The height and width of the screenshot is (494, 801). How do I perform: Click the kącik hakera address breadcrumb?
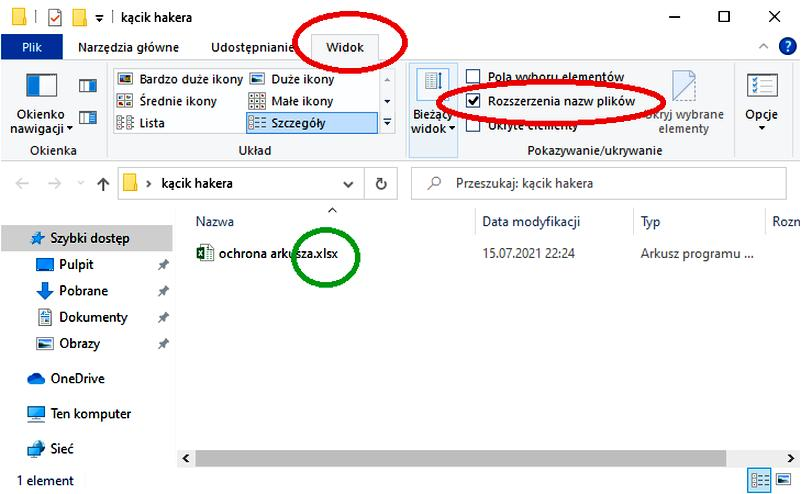[197, 183]
